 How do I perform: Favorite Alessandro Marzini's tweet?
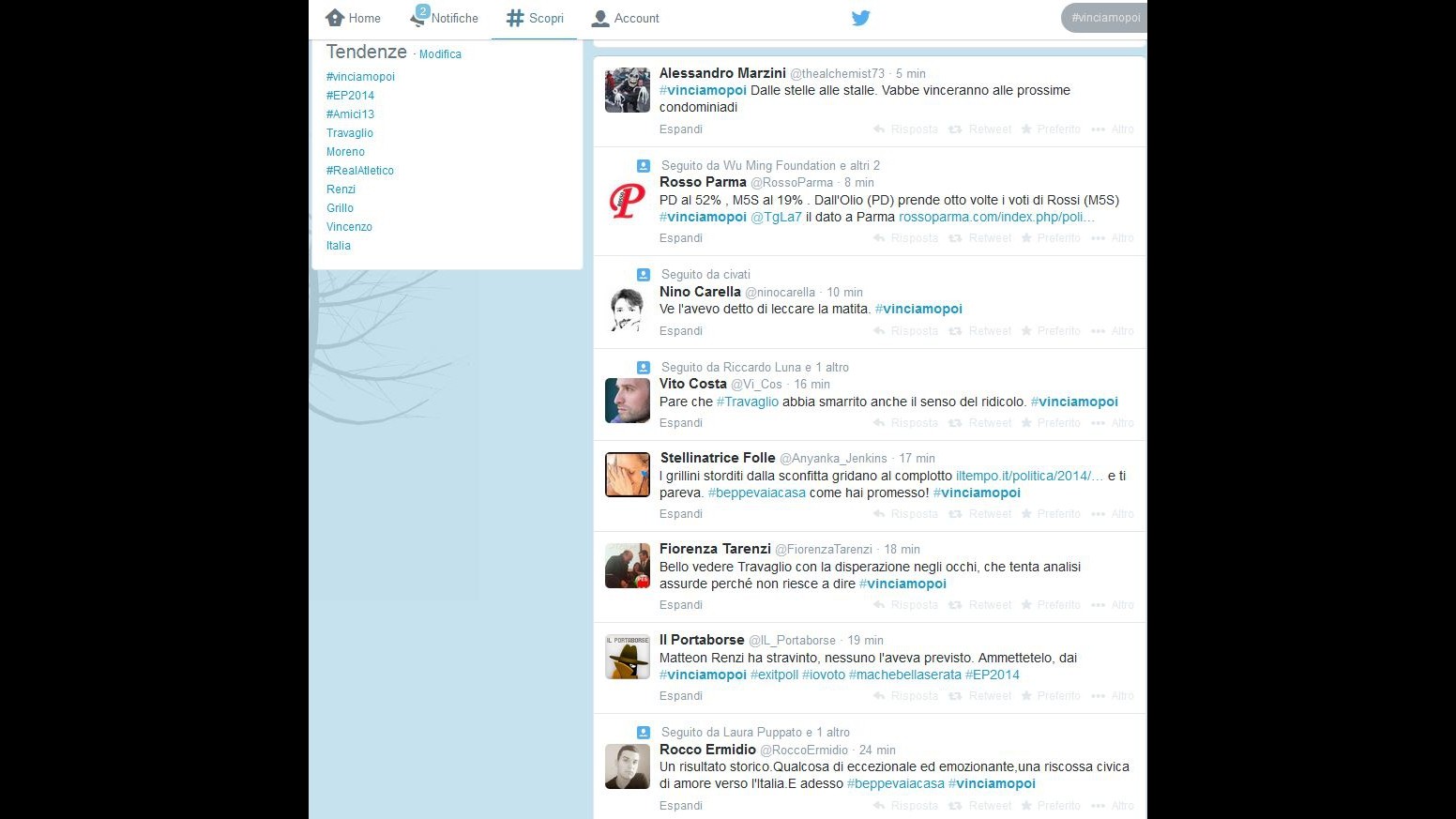1051,129
